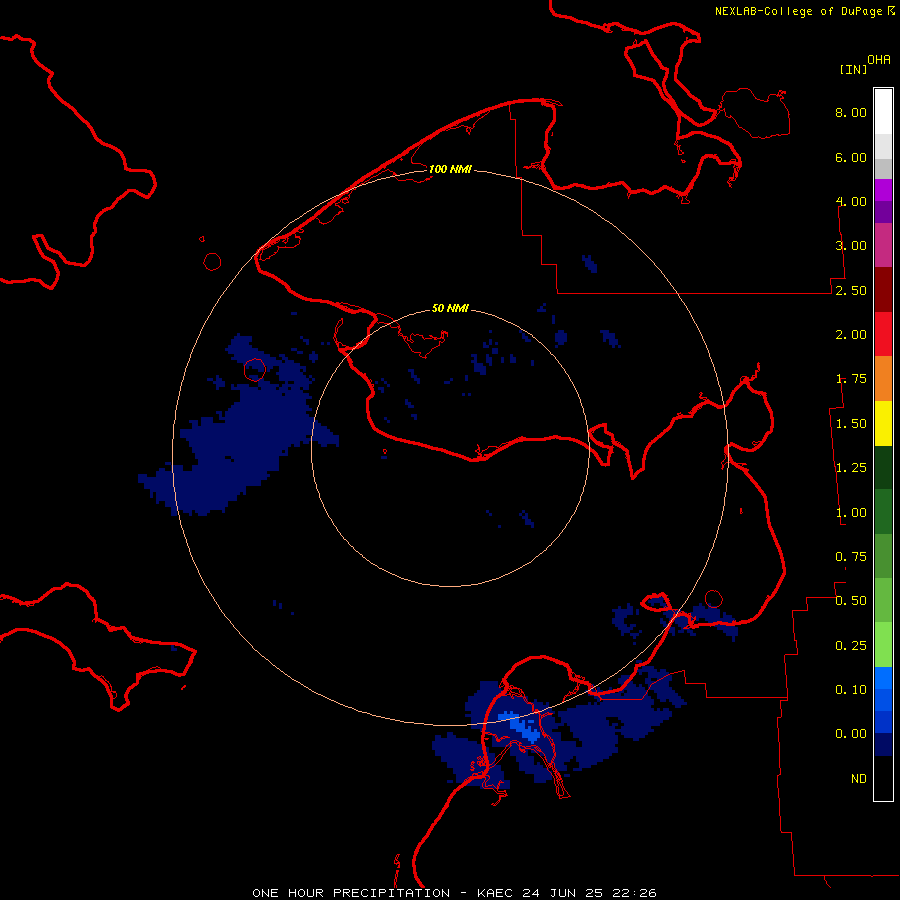Select the darkest green swatch beside 1.25
900x900 pixels.
pyautogui.click(x=883, y=468)
